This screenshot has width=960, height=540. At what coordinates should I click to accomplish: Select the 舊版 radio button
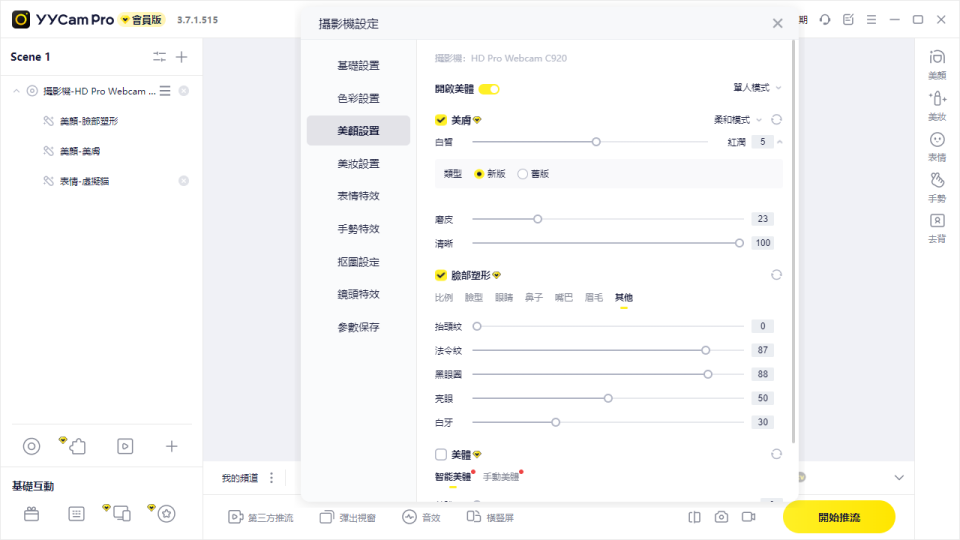click(x=522, y=174)
